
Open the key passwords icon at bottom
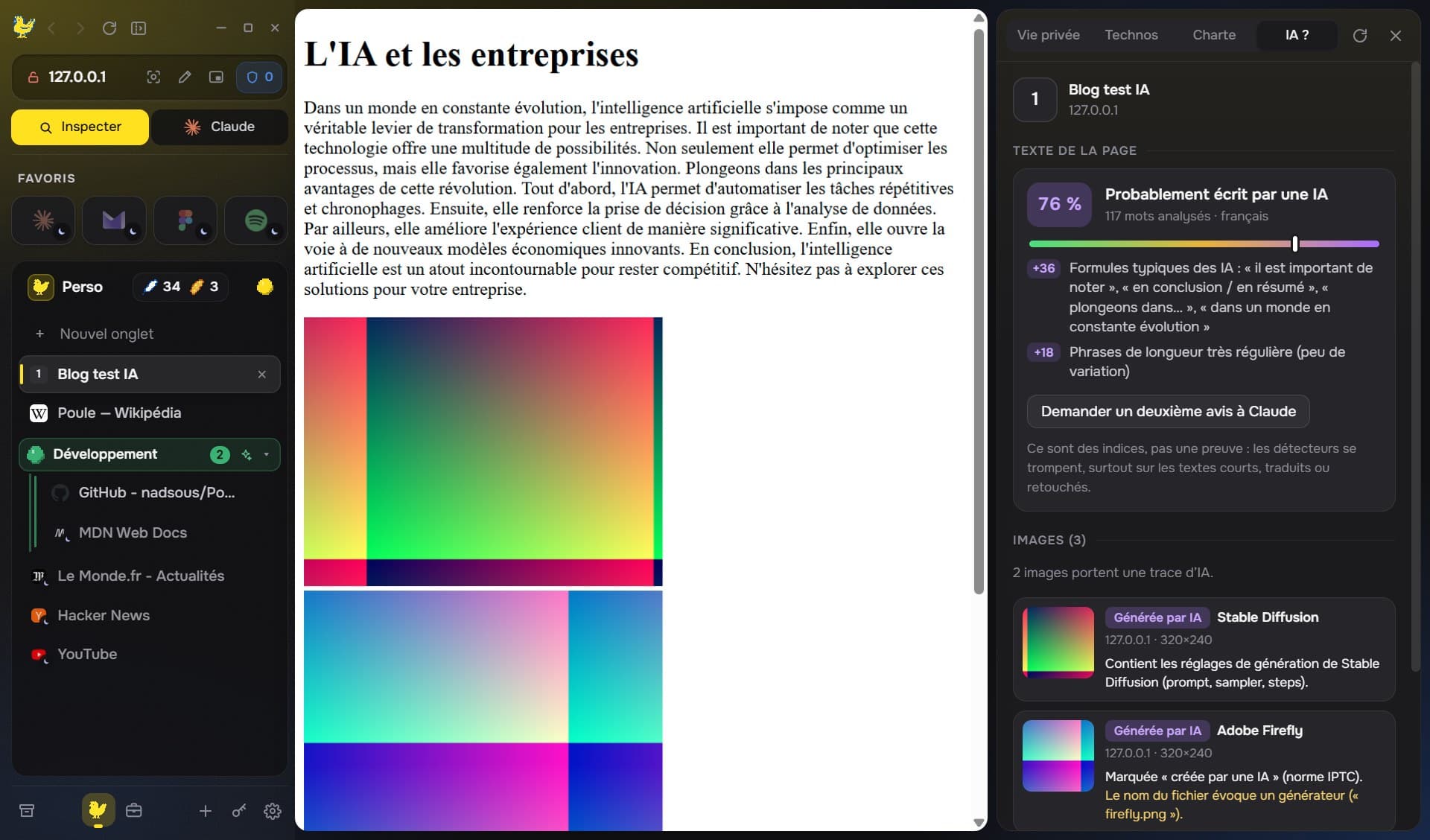click(239, 811)
